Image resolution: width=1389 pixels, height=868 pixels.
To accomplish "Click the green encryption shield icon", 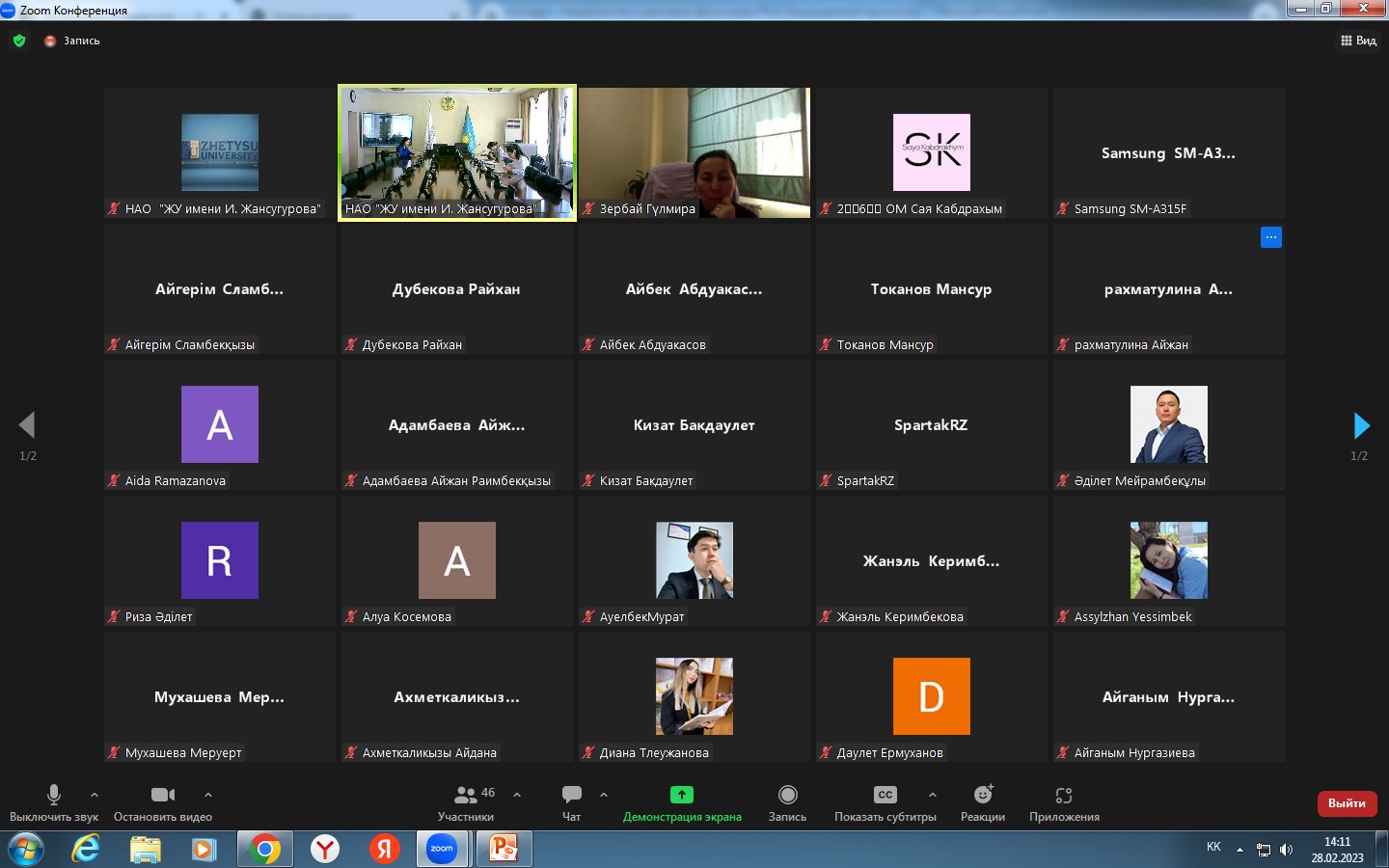I will pyautogui.click(x=19, y=41).
